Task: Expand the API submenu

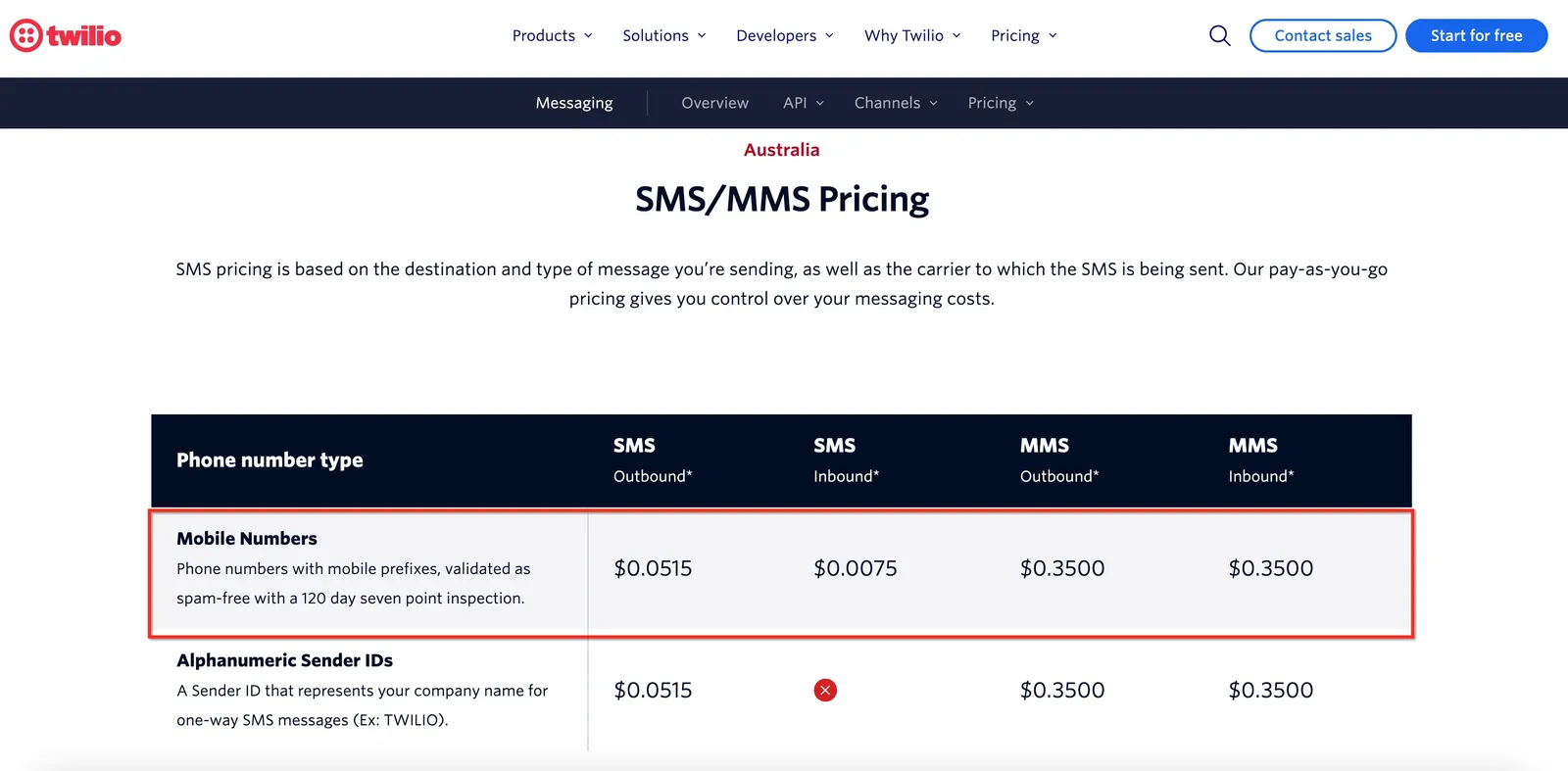Action: pyautogui.click(x=803, y=103)
